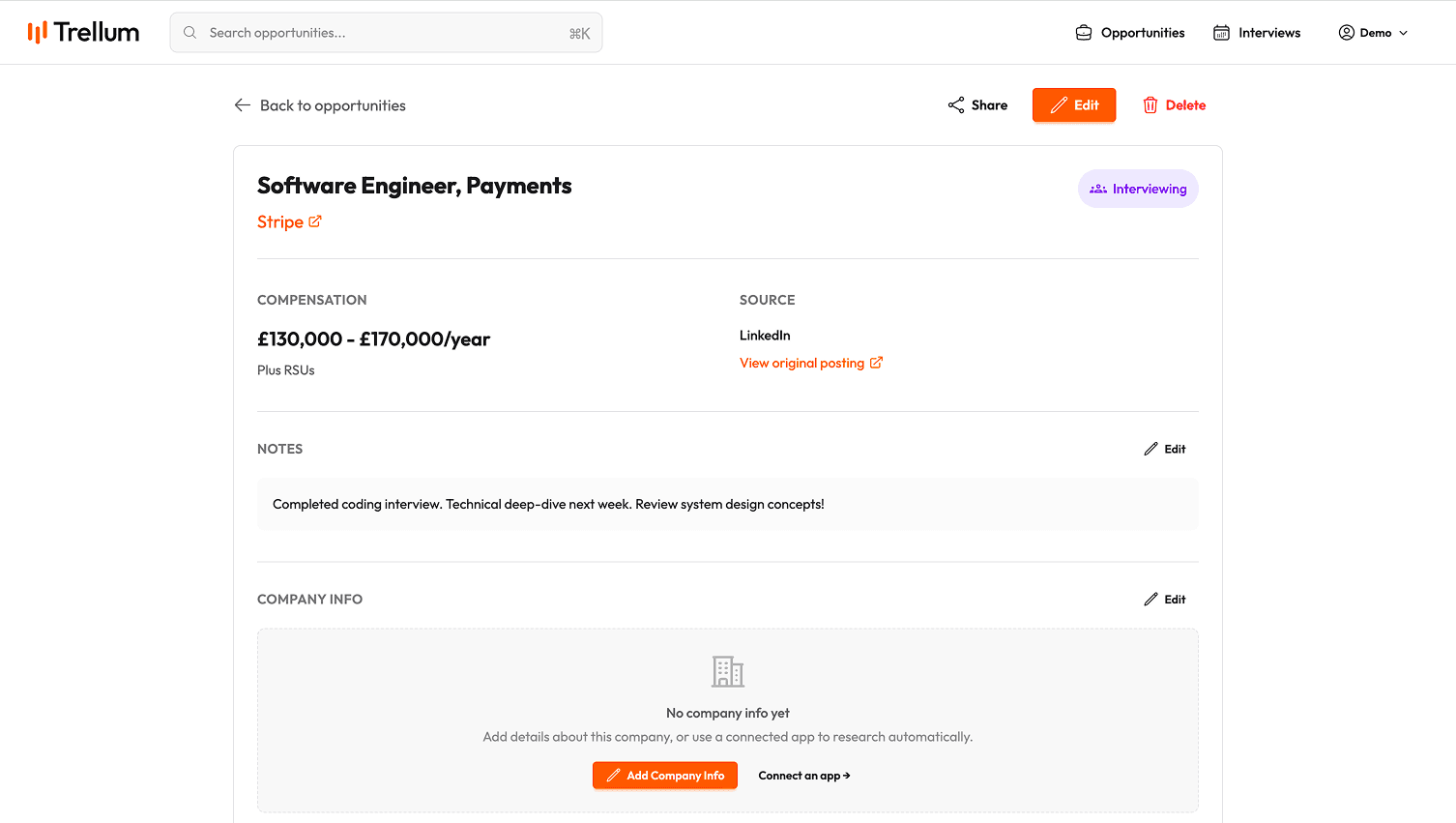Click the Add Company Info button

click(665, 776)
